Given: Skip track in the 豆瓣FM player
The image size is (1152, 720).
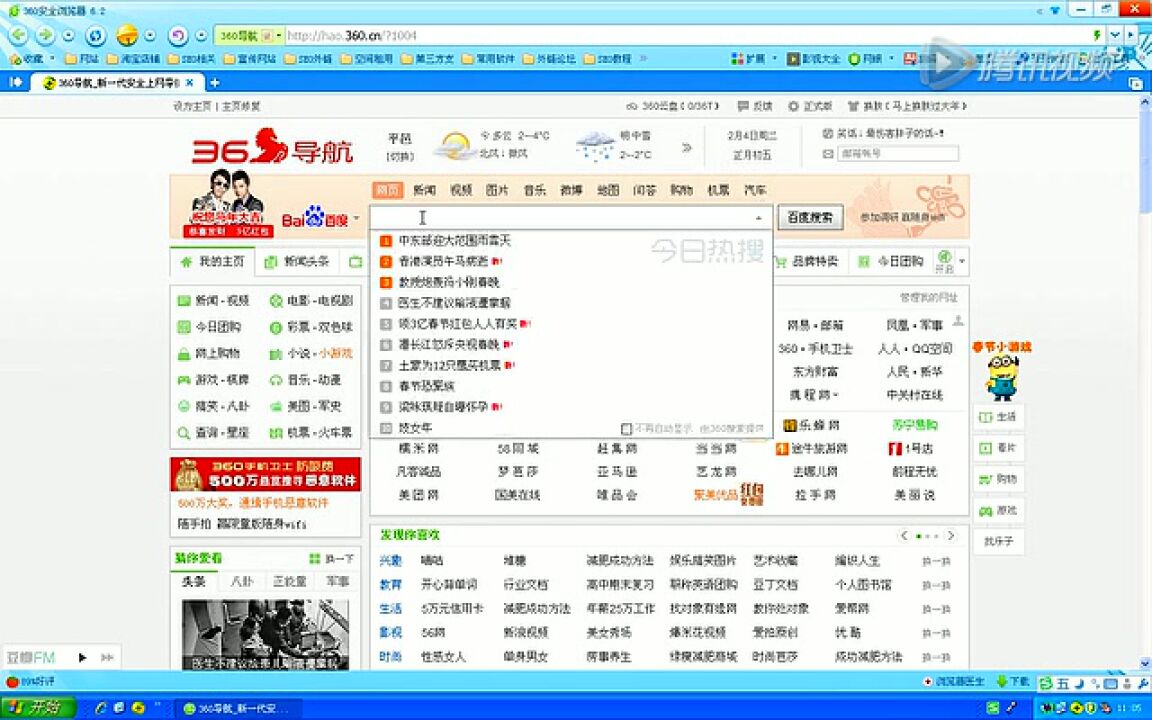Looking at the screenshot, I should [107, 658].
